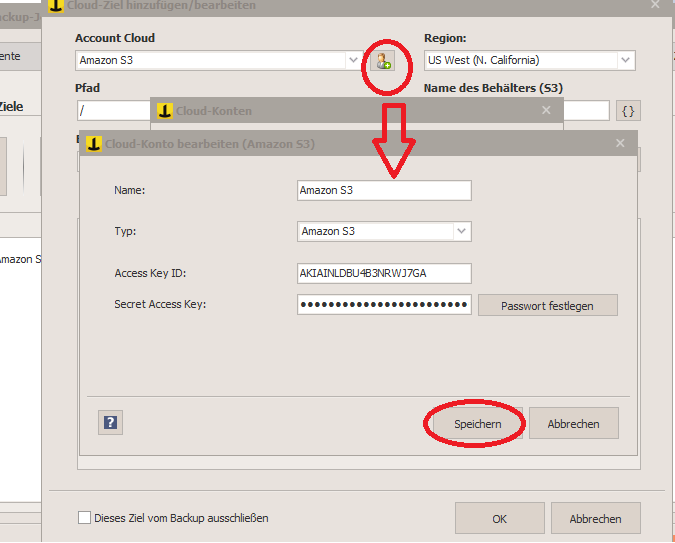Click the 'Name des Behälters (S3)' label
This screenshot has height=543, width=675.
click(x=493, y=88)
